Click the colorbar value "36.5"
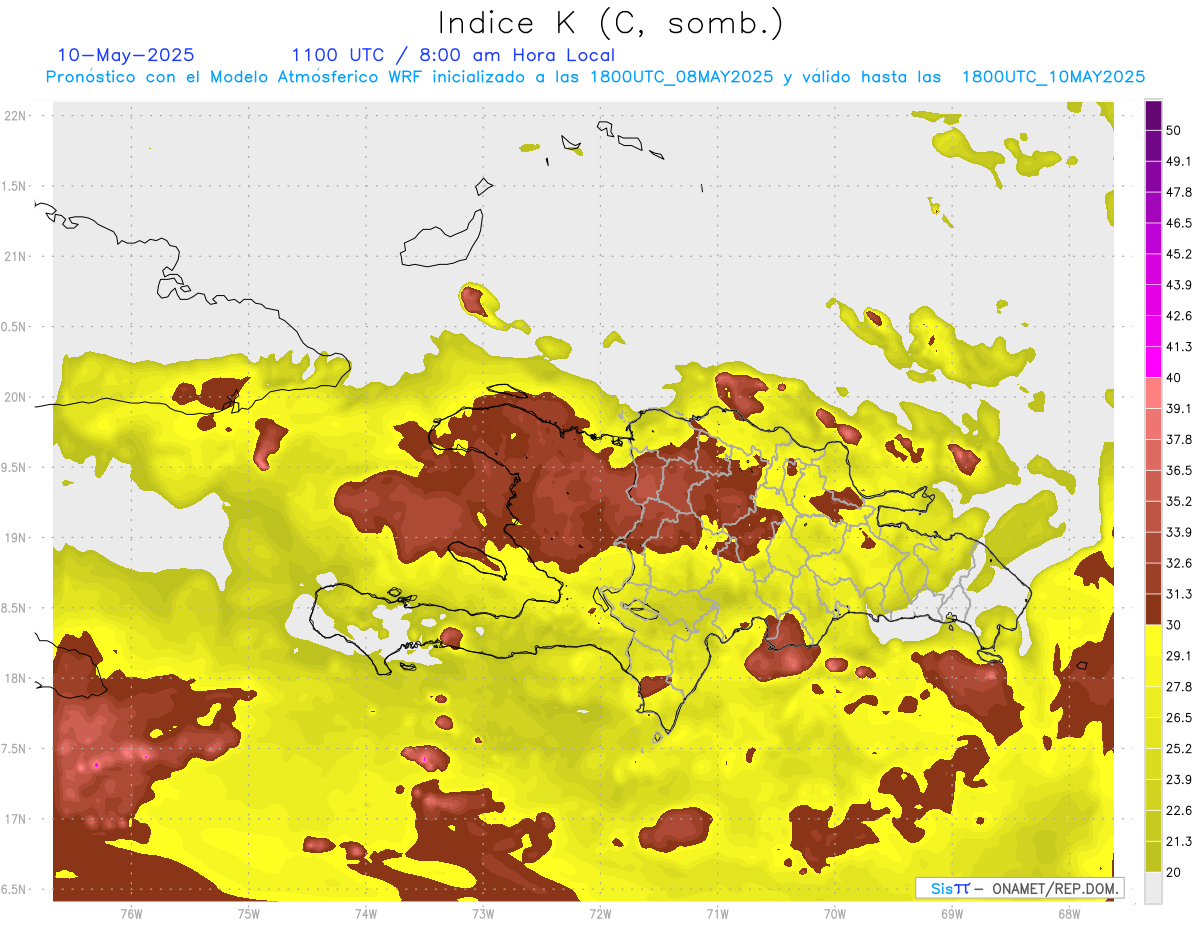 point(1179,471)
